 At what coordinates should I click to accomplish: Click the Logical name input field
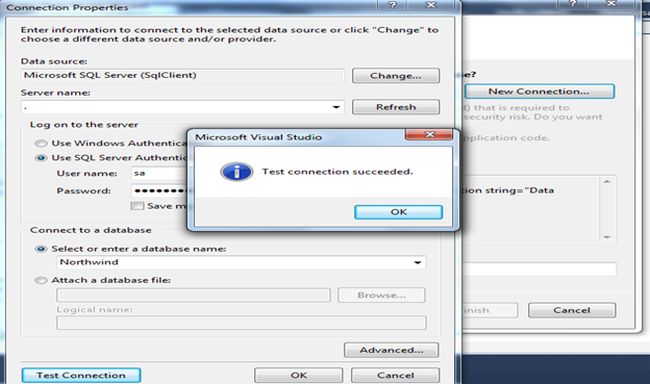[241, 323]
